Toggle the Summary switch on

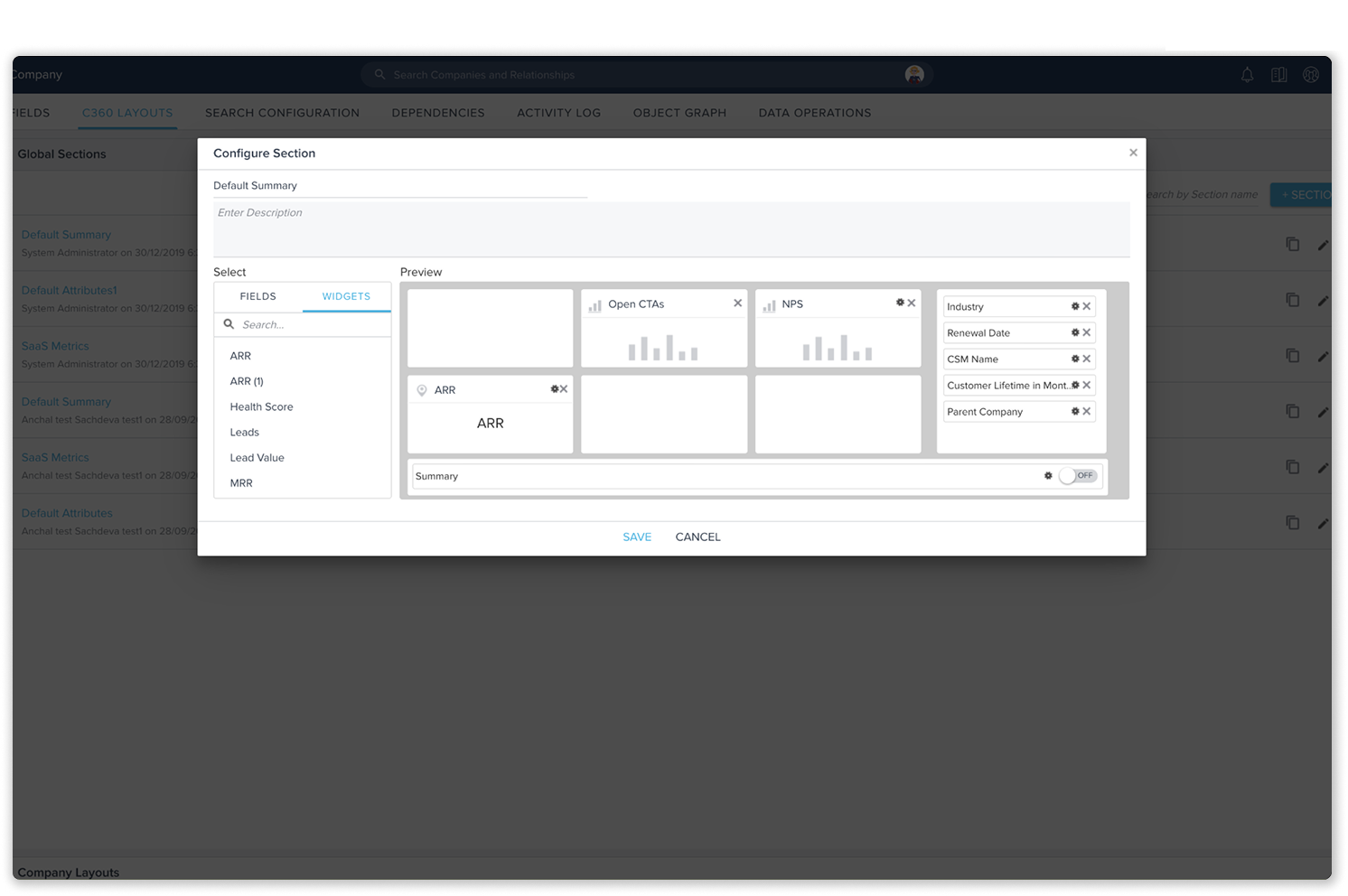tap(1078, 476)
